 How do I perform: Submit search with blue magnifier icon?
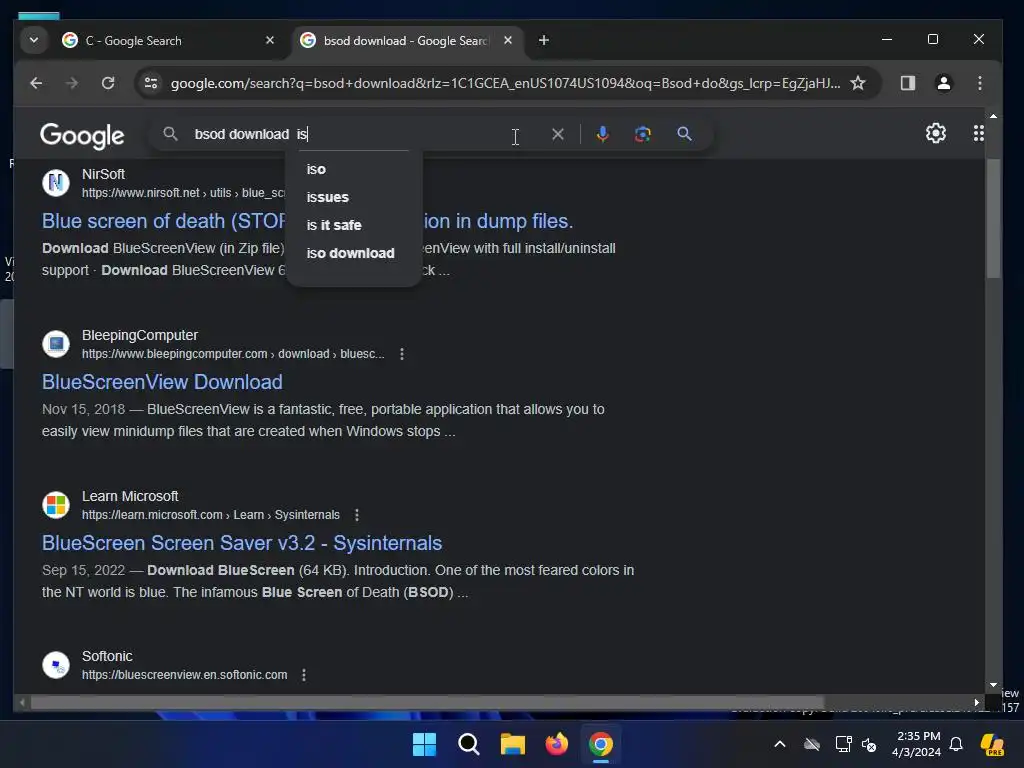point(684,134)
